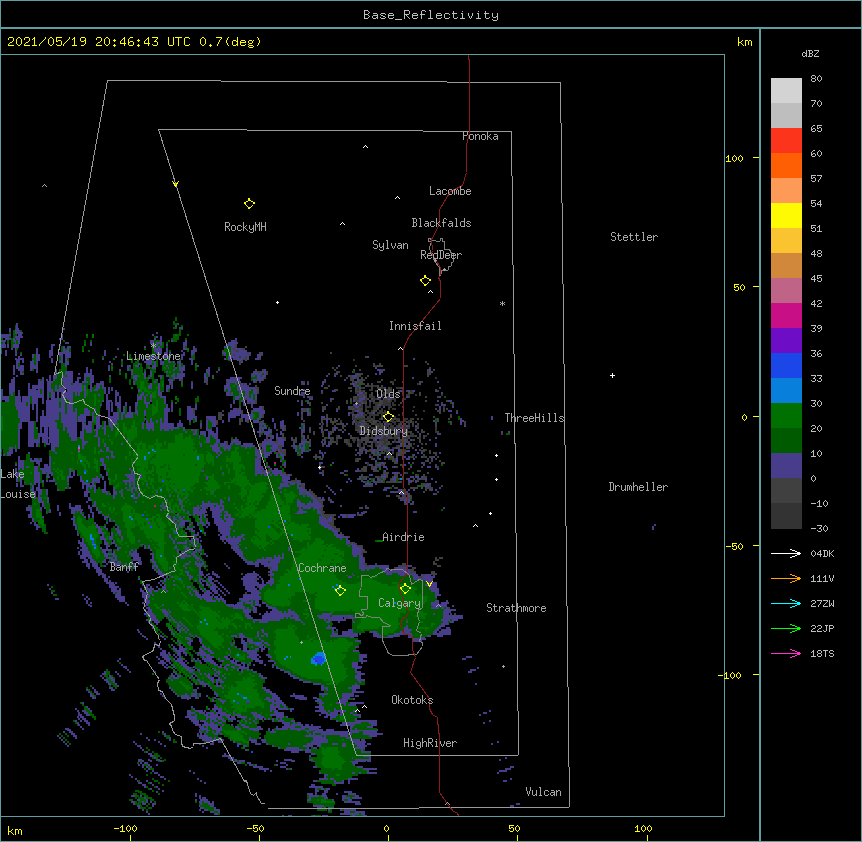862x842 pixels.
Task: Click the Sundre label
Action: pos(292,391)
